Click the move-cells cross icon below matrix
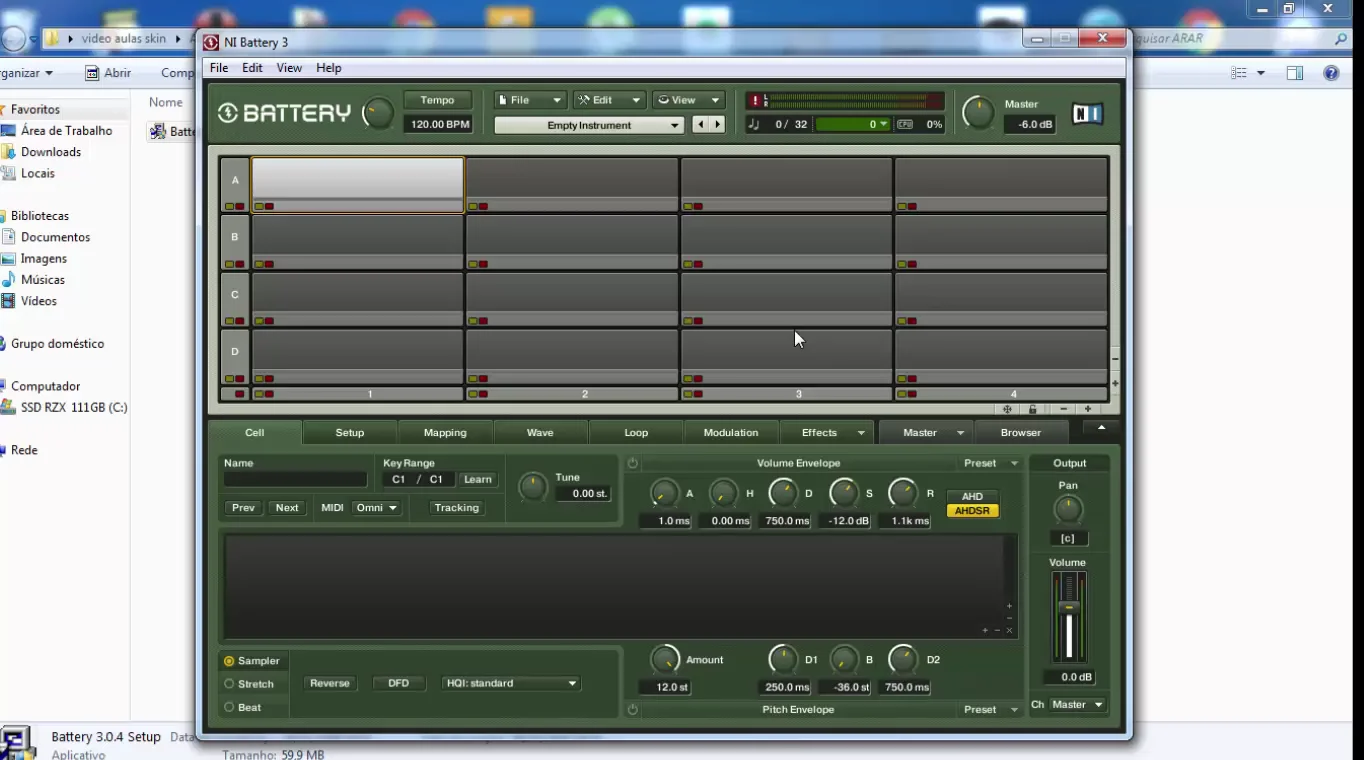 point(1007,409)
